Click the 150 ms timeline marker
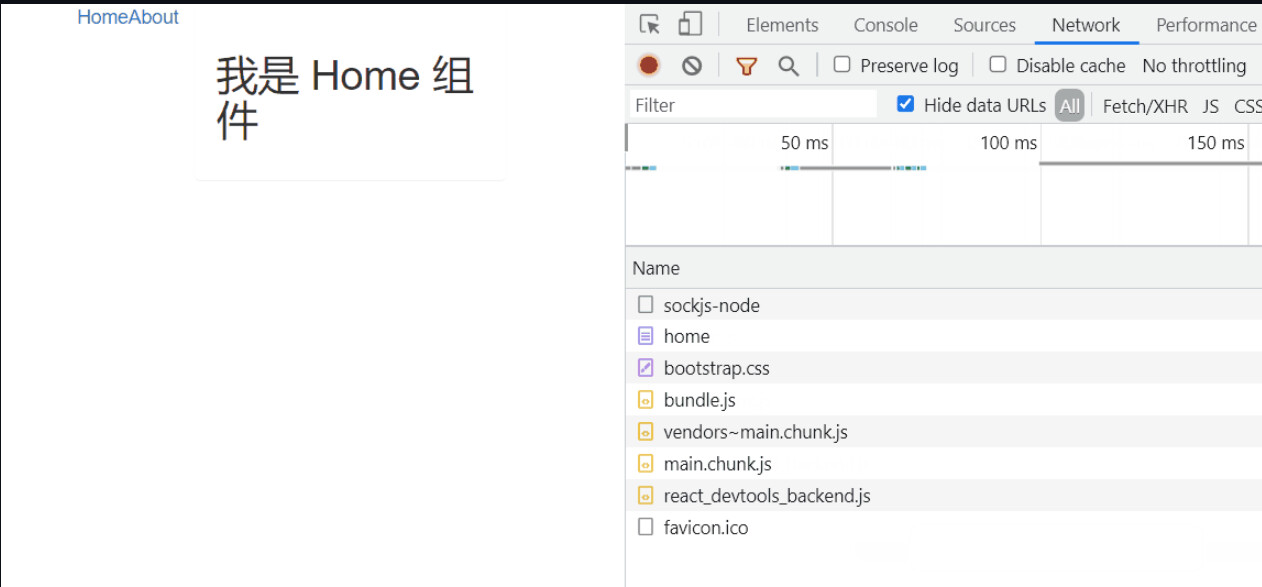1262x587 pixels. tap(1216, 143)
